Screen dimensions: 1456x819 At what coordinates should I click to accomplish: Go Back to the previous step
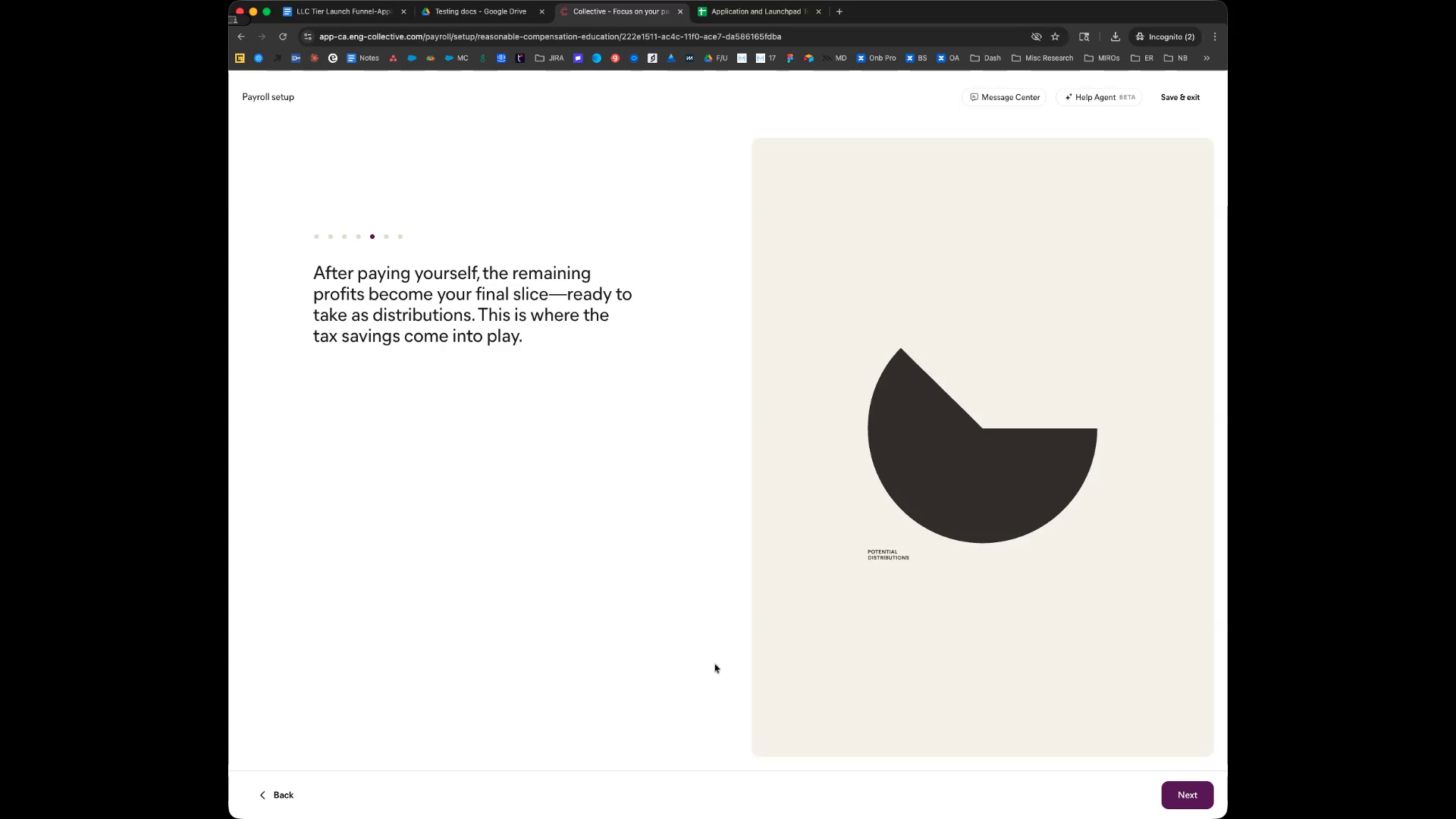(x=277, y=795)
